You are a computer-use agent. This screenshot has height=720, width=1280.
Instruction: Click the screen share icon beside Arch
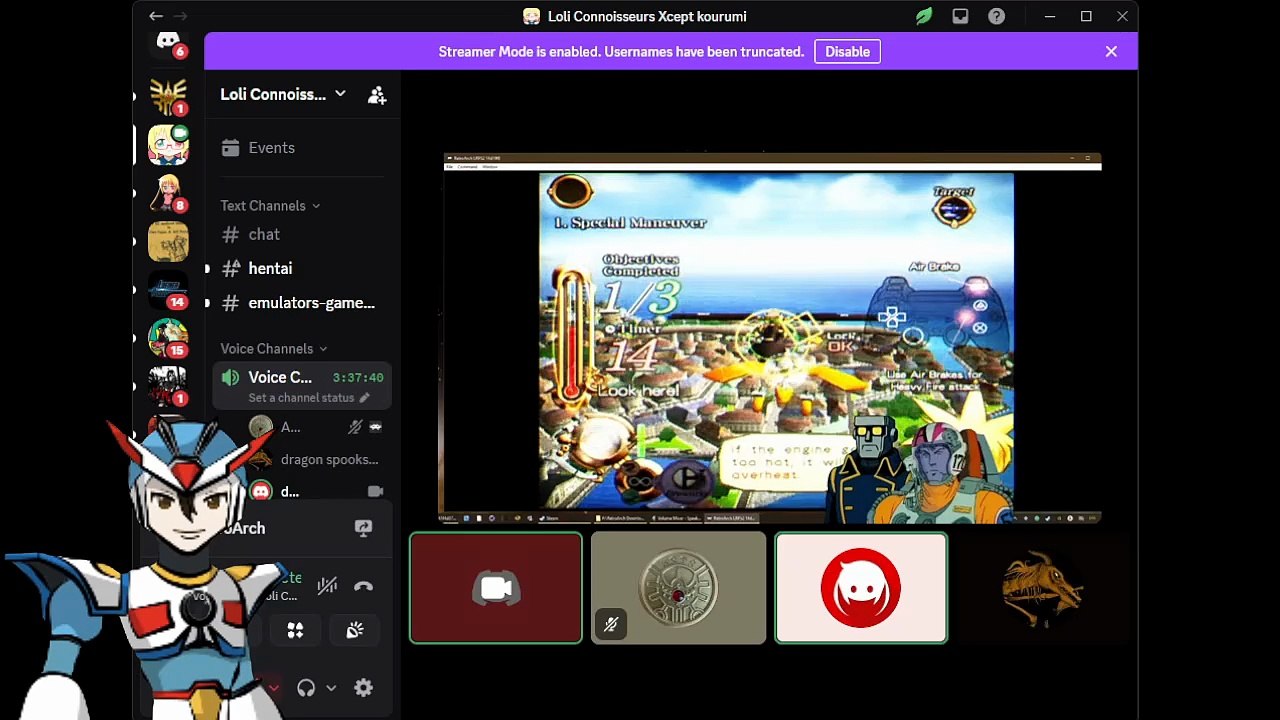coord(363,528)
